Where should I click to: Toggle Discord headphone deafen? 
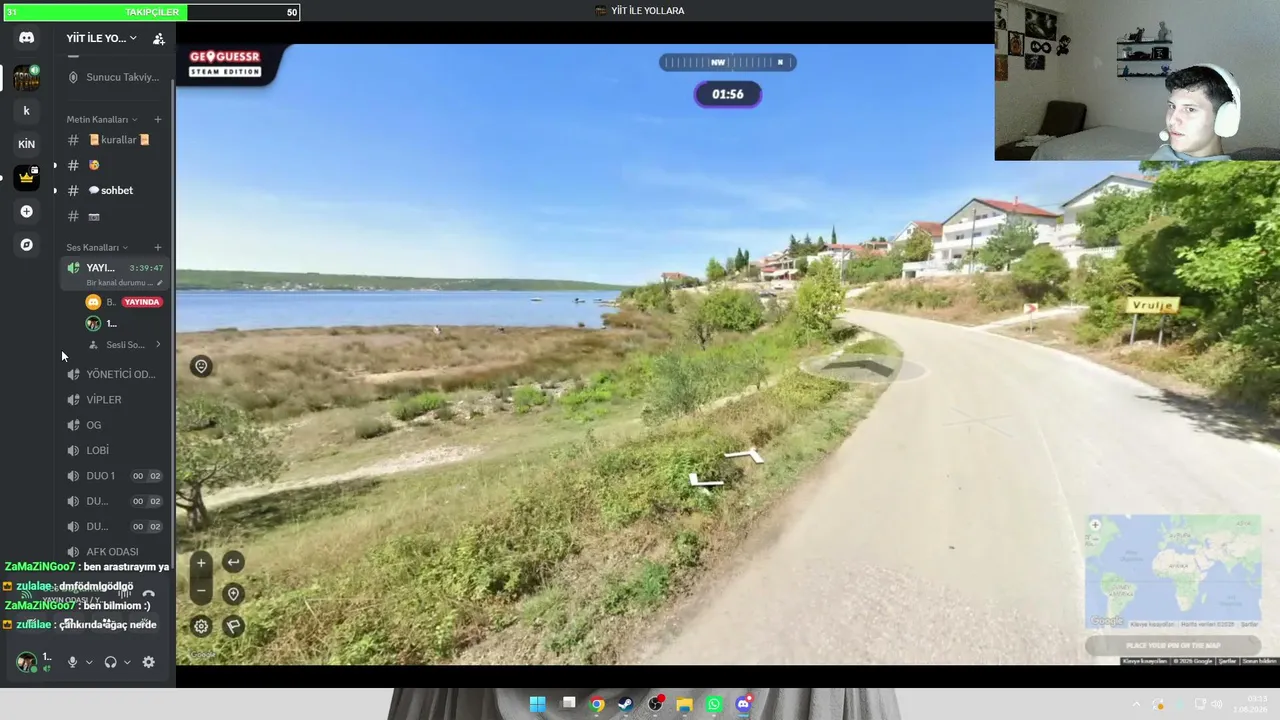pyautogui.click(x=110, y=662)
